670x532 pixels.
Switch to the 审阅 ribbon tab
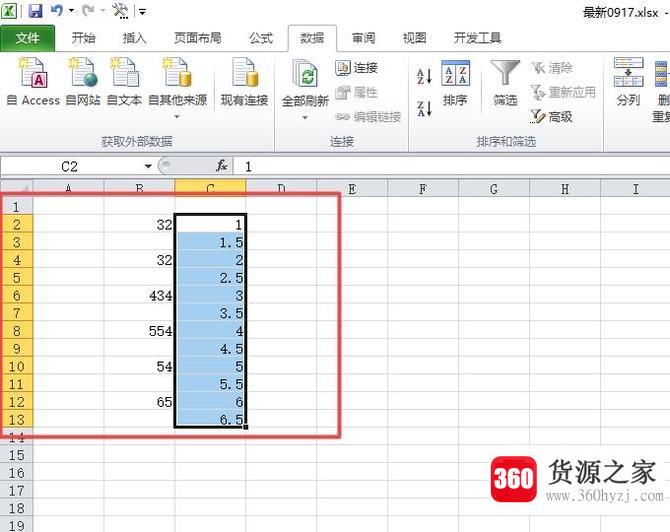(364, 38)
